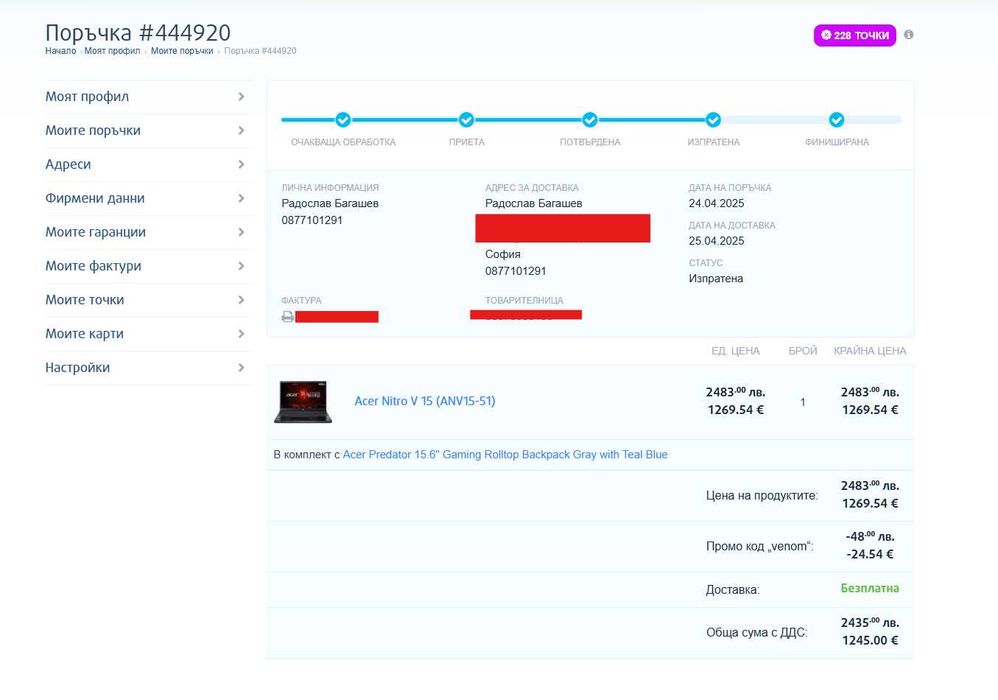
Task: Open Моите гаранции sidebar item
Action: pos(95,232)
